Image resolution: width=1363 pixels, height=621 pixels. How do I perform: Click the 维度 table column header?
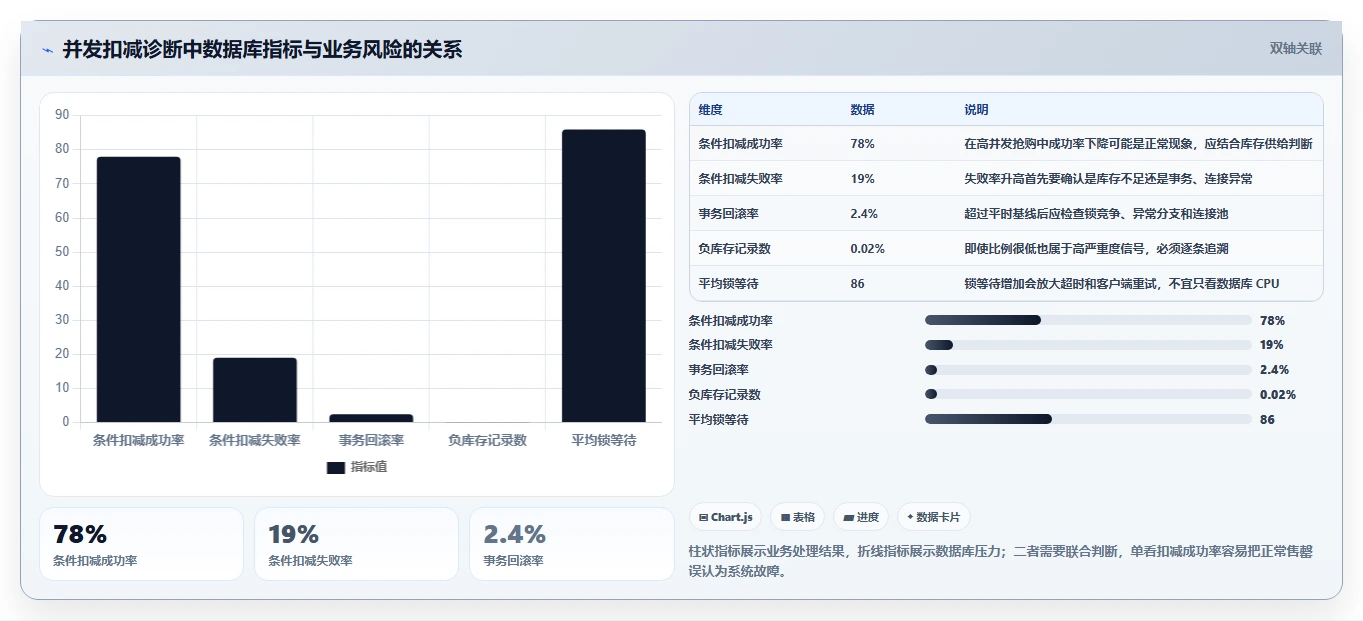pos(711,109)
